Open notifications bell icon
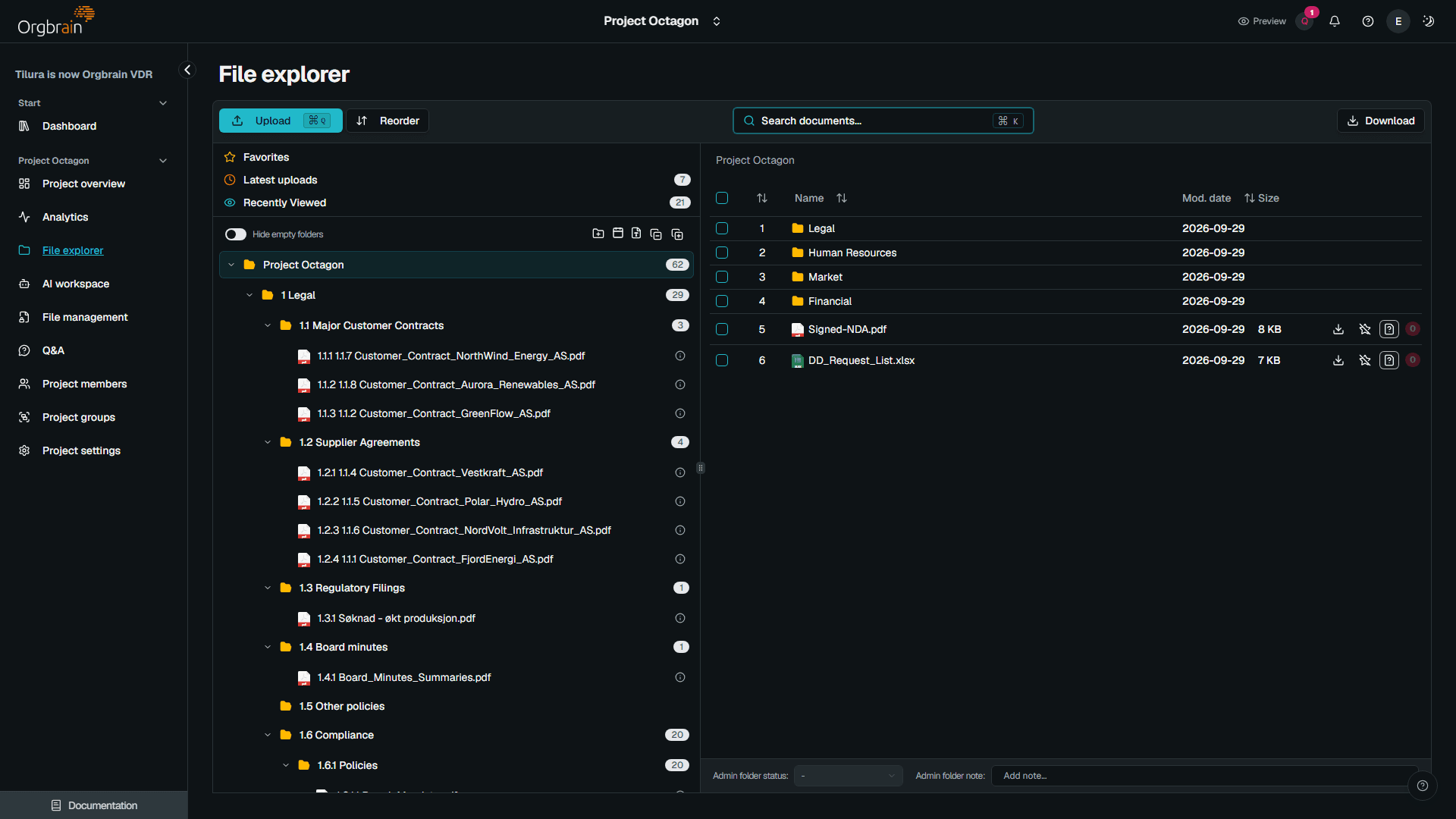This screenshot has width=1456, height=819. pyautogui.click(x=1335, y=21)
